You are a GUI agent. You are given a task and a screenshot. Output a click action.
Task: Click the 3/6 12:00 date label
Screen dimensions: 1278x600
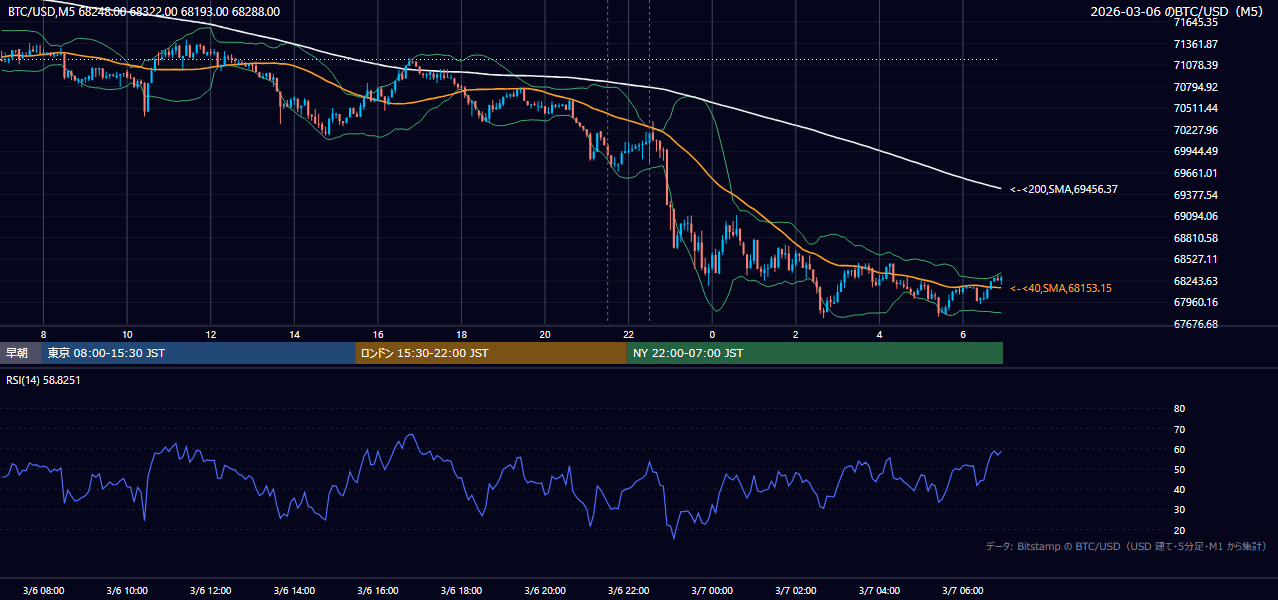211,590
